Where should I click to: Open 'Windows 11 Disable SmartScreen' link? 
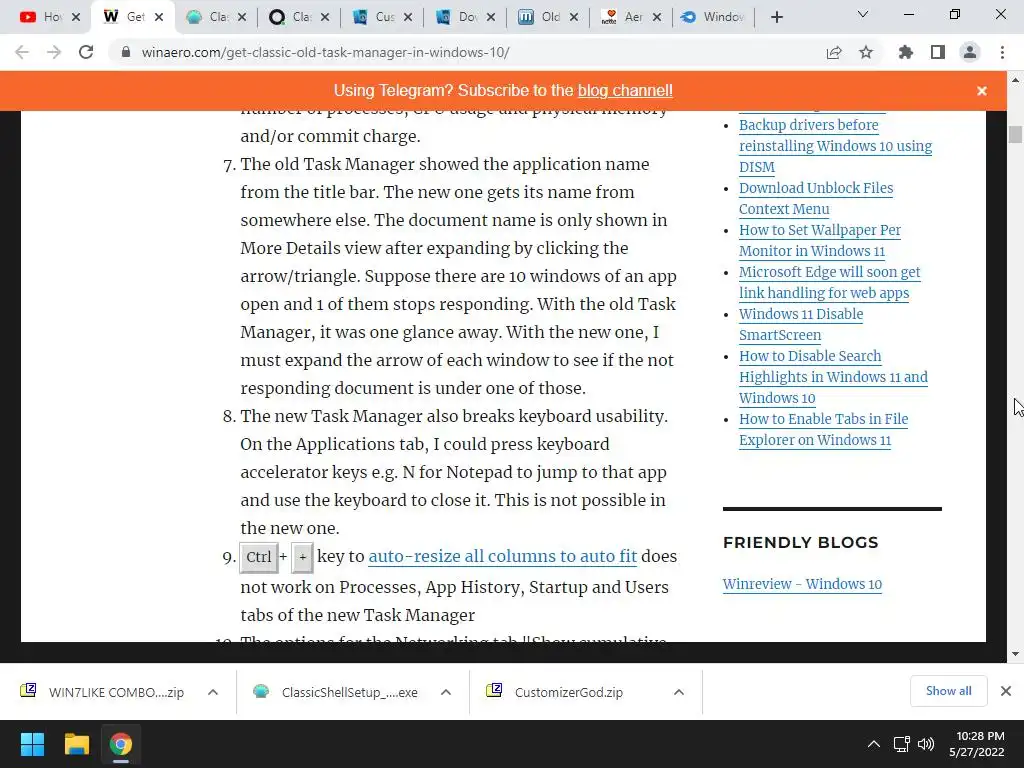[801, 324]
